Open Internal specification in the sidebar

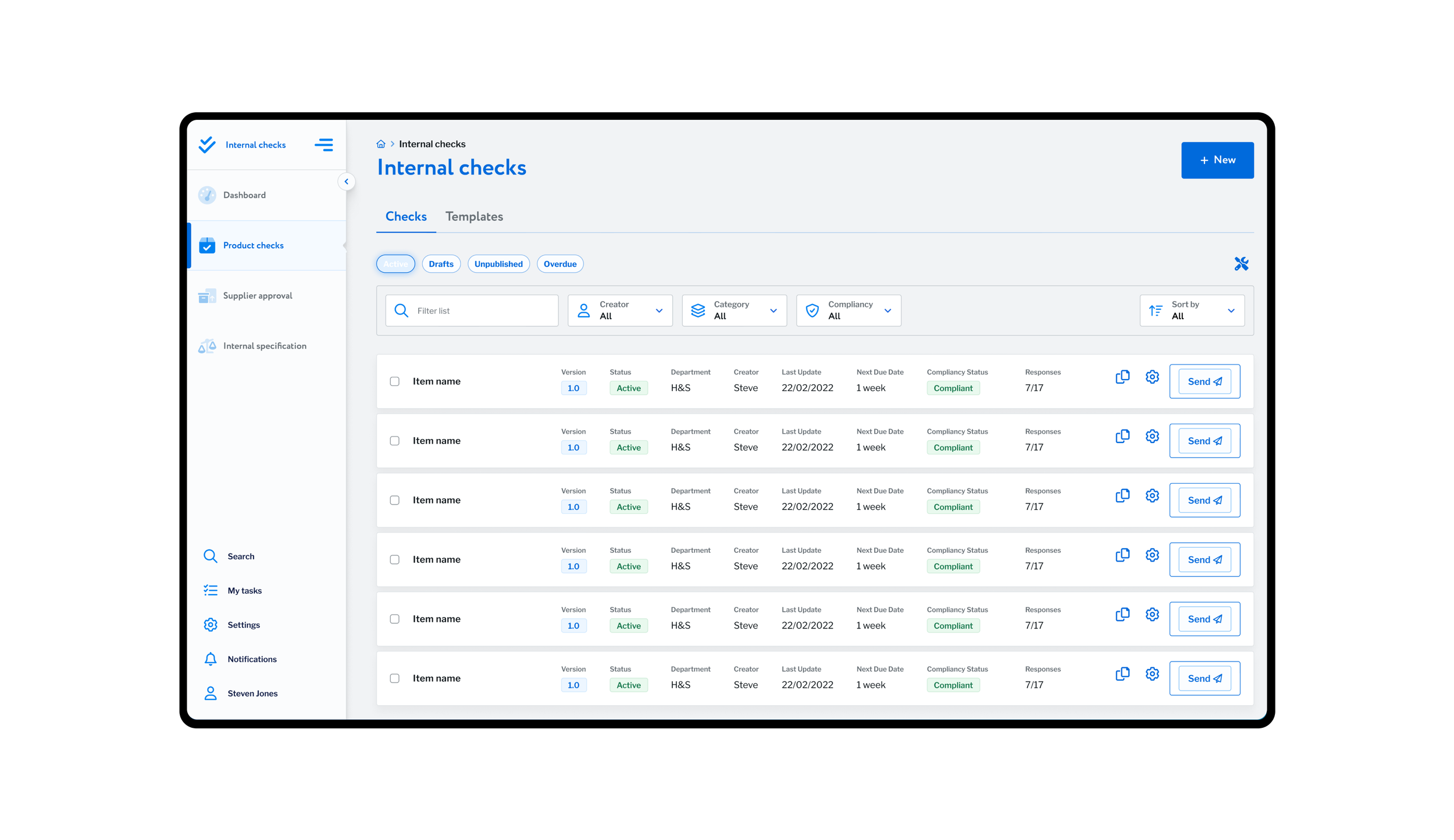pos(264,346)
